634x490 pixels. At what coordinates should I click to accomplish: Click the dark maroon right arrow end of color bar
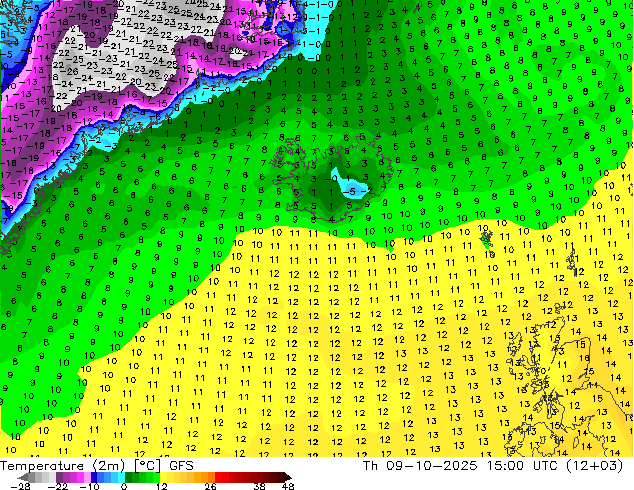point(288,477)
